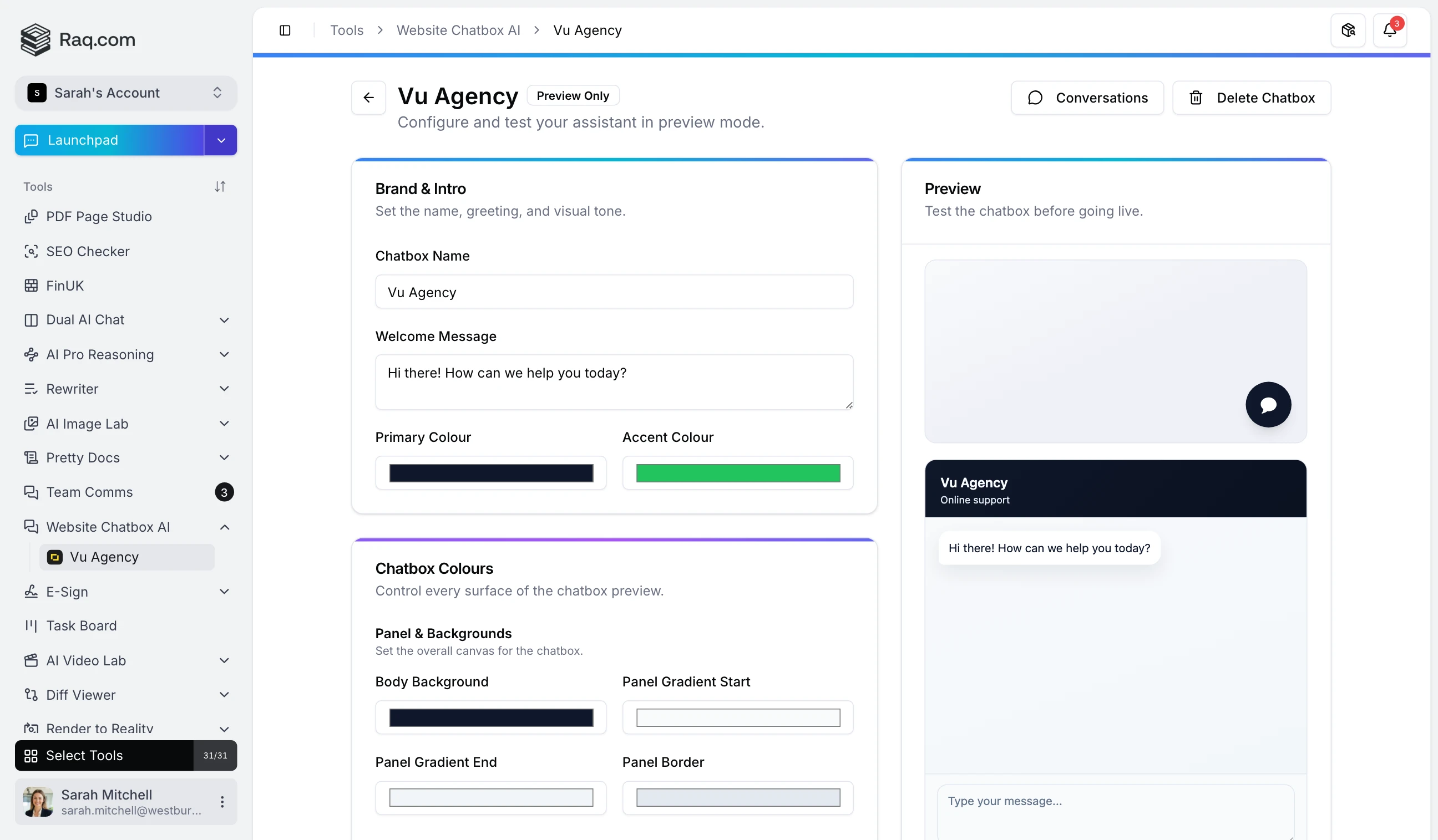Navigate to Tools via the breadcrumb
The image size is (1438, 840).
(x=346, y=29)
